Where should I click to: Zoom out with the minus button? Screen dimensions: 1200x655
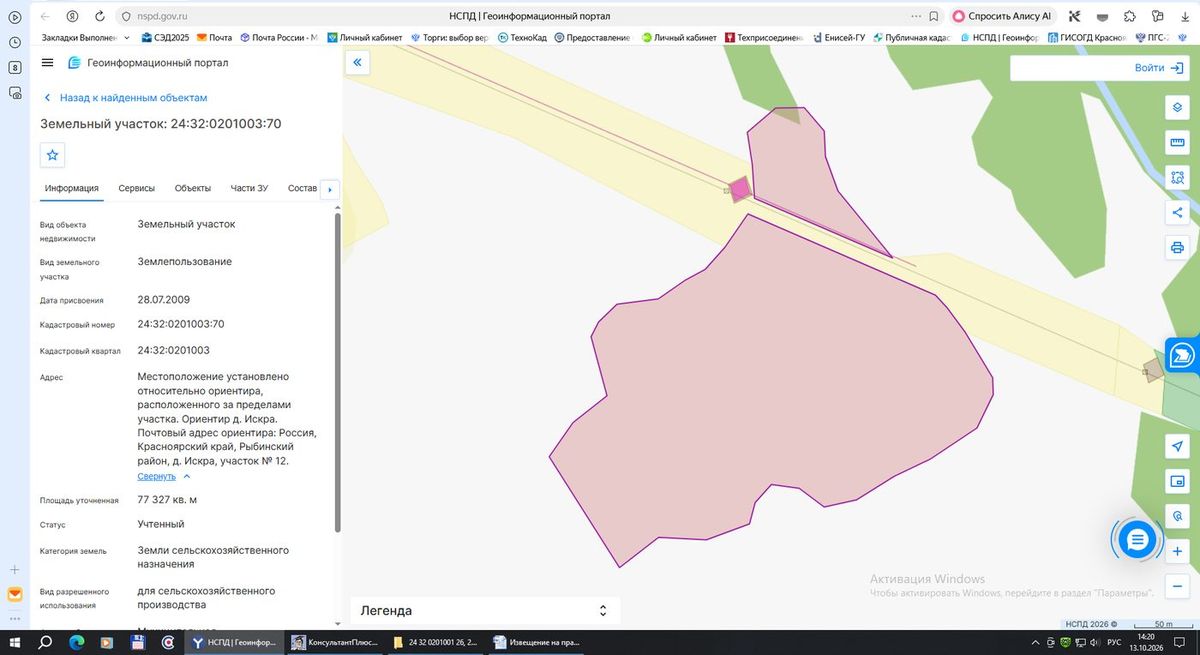tap(1177, 586)
